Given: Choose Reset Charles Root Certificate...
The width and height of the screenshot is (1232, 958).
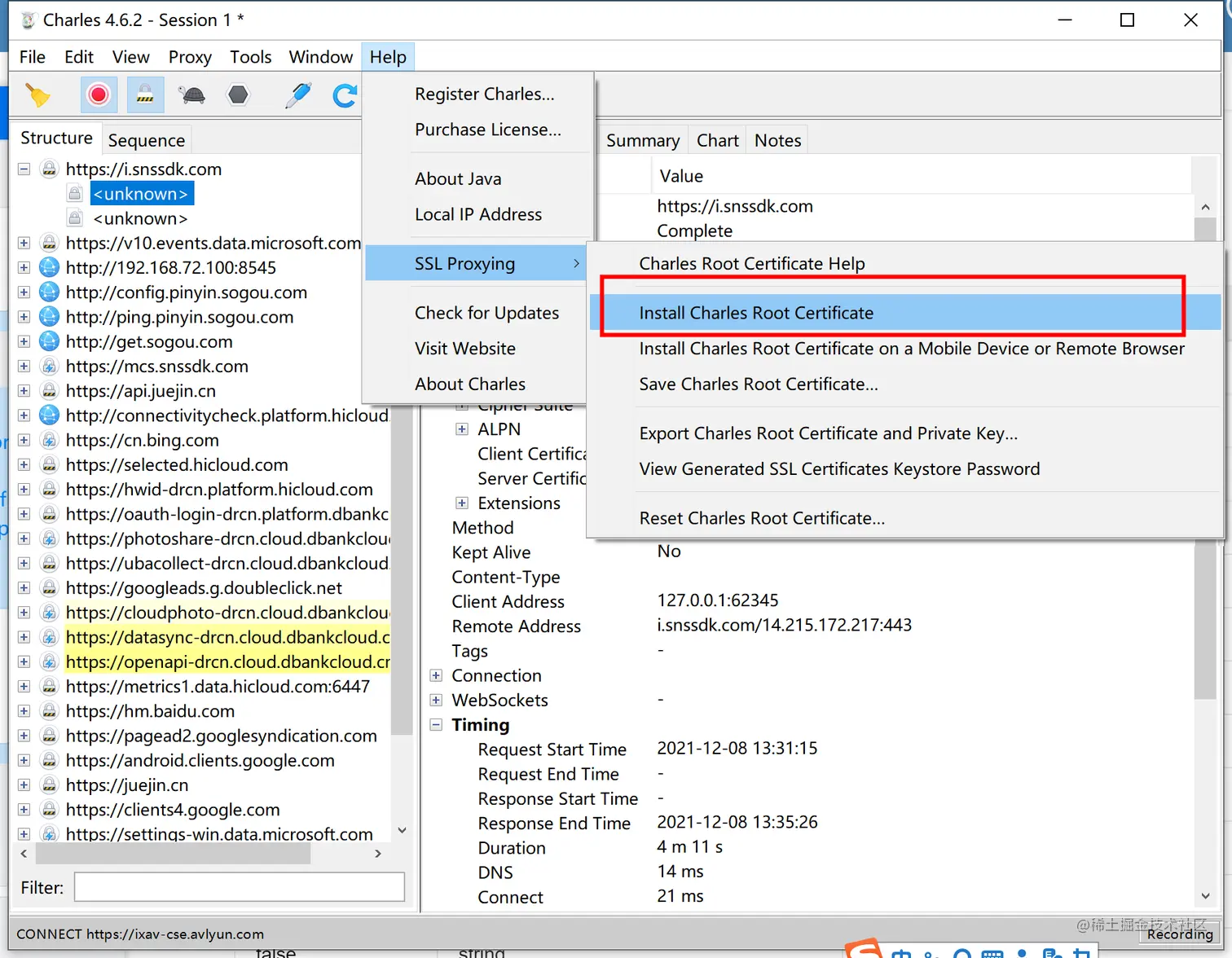Looking at the screenshot, I should 762,519.
